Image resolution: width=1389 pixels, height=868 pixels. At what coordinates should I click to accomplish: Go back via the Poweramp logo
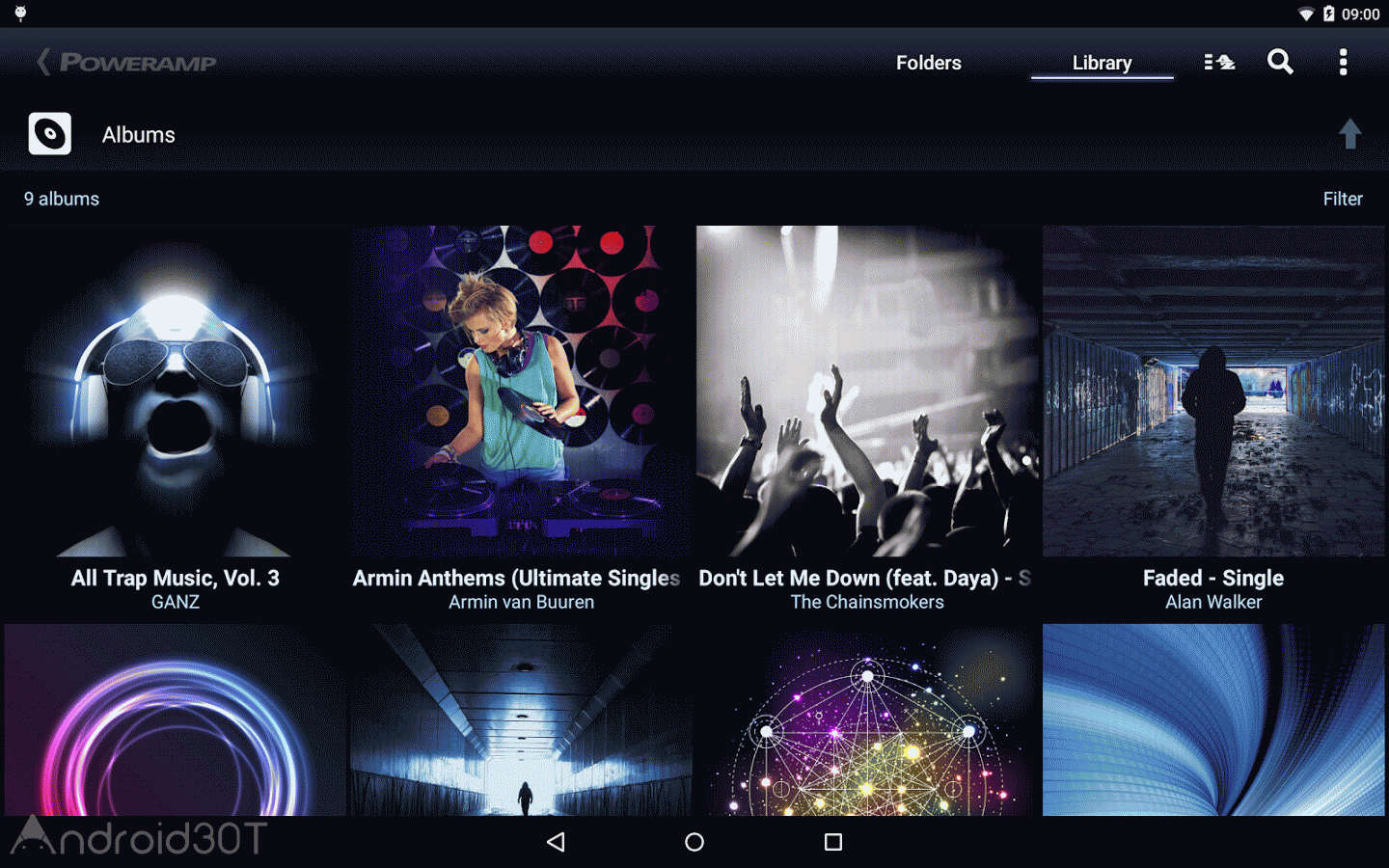point(126,63)
